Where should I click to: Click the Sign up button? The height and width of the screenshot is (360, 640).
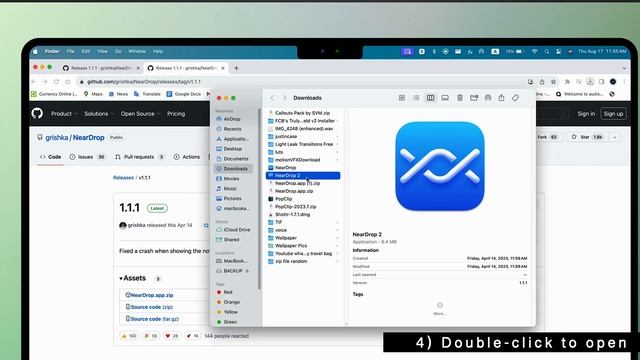613,114
